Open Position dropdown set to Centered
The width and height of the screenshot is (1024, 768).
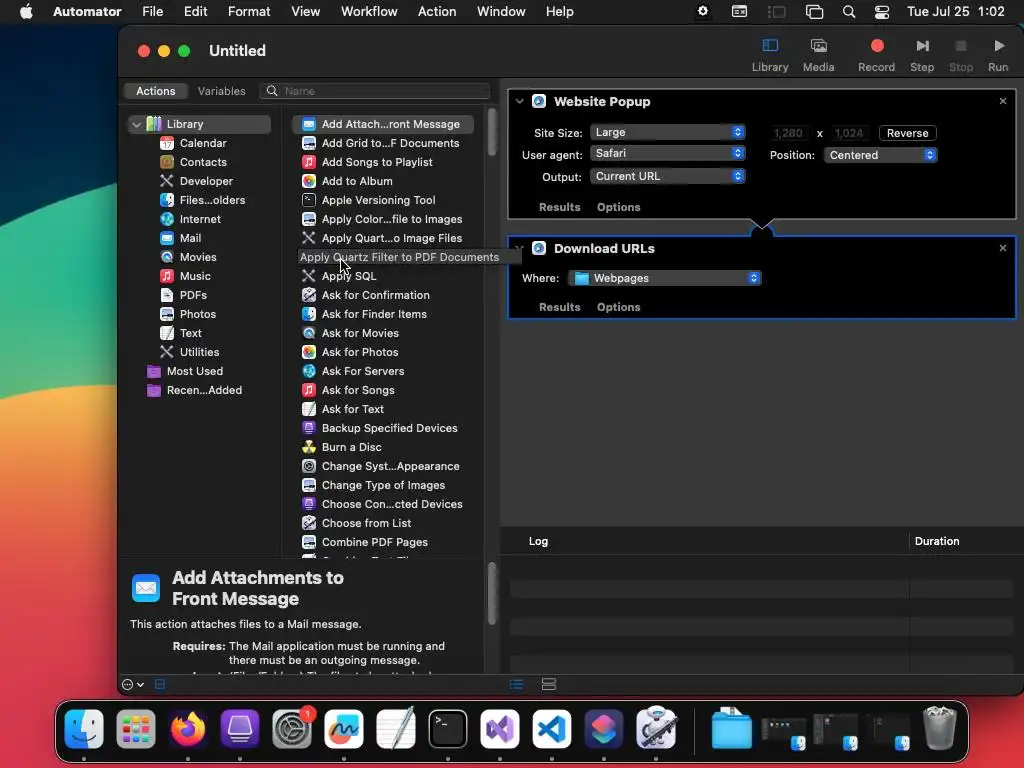click(880, 155)
